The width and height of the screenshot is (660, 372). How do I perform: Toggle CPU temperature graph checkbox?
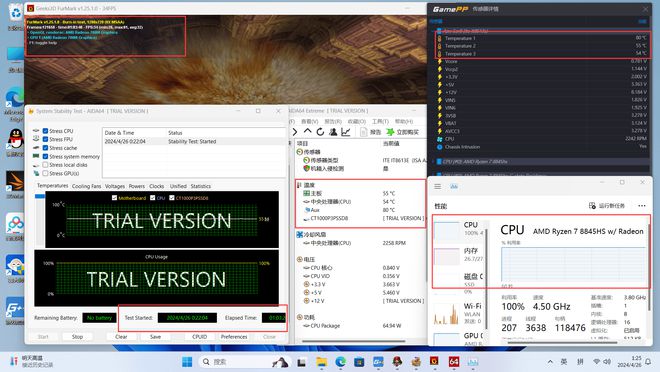pos(153,198)
